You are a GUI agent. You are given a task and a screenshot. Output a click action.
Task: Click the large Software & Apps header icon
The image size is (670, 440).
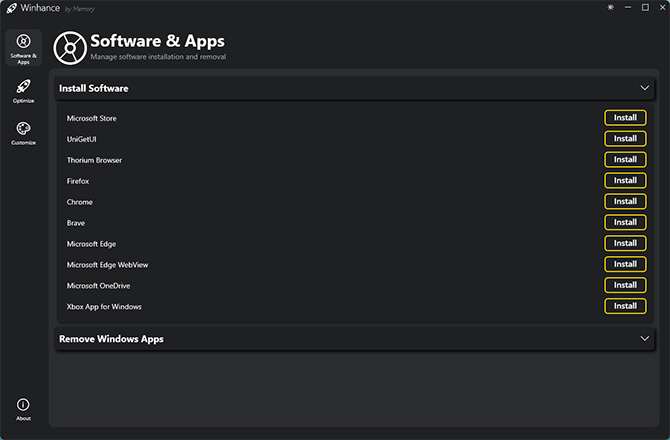[70, 48]
